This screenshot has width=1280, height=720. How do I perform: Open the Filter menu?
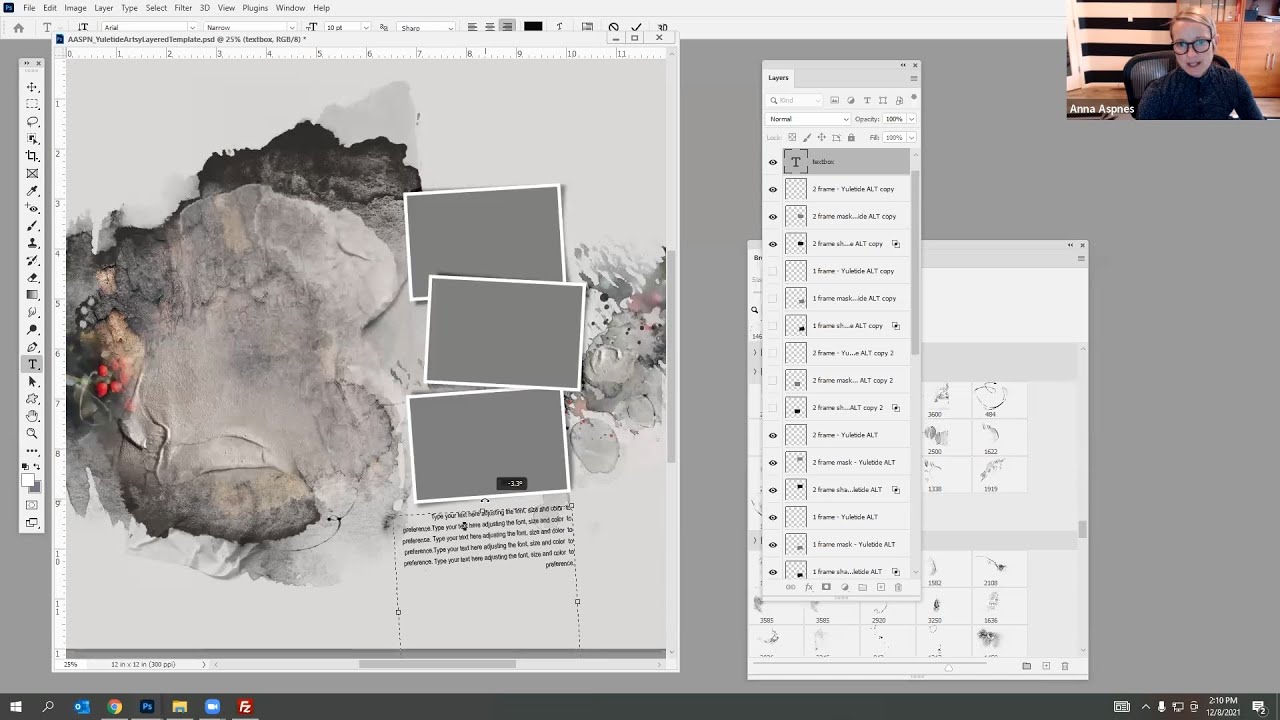tap(183, 8)
